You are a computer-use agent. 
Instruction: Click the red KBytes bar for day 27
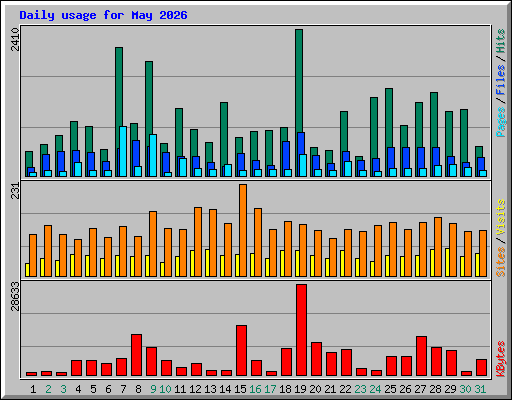click(421, 356)
